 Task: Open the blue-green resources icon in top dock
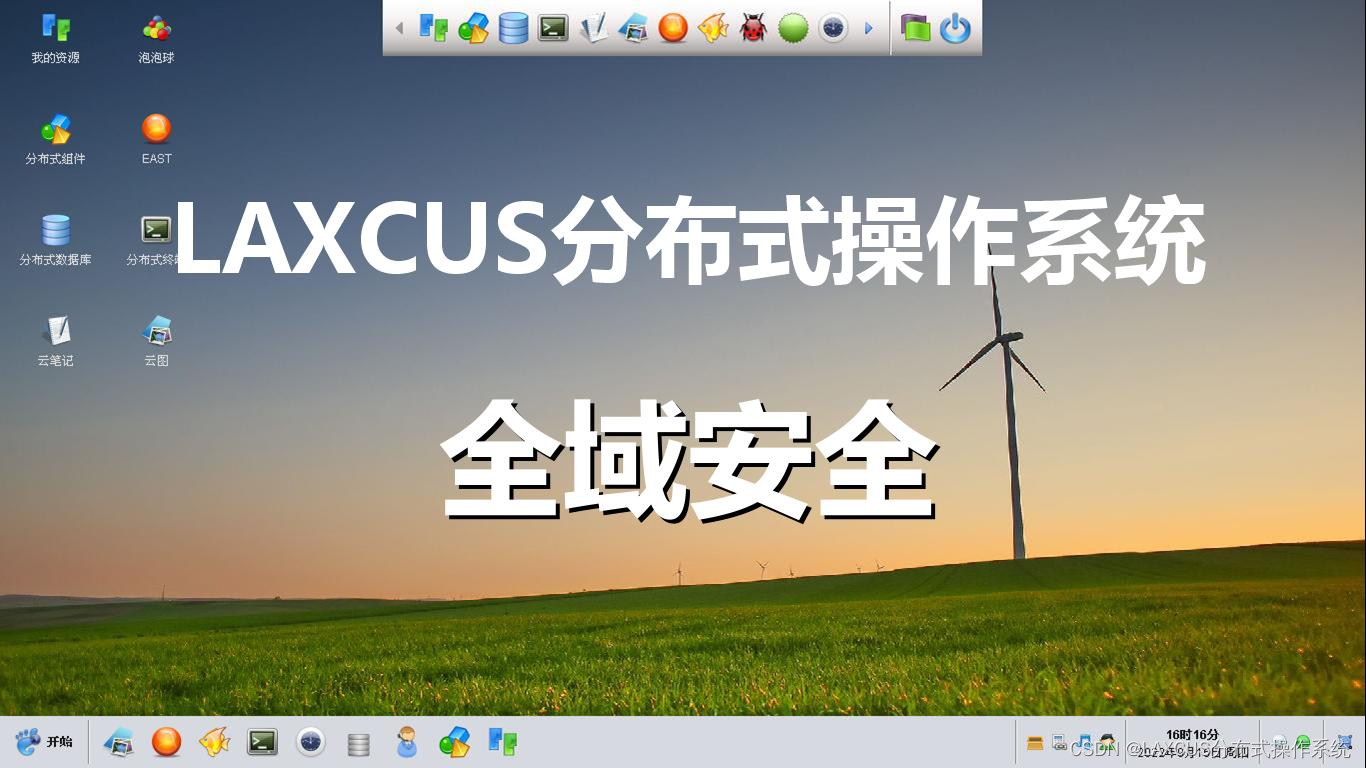pyautogui.click(x=433, y=28)
